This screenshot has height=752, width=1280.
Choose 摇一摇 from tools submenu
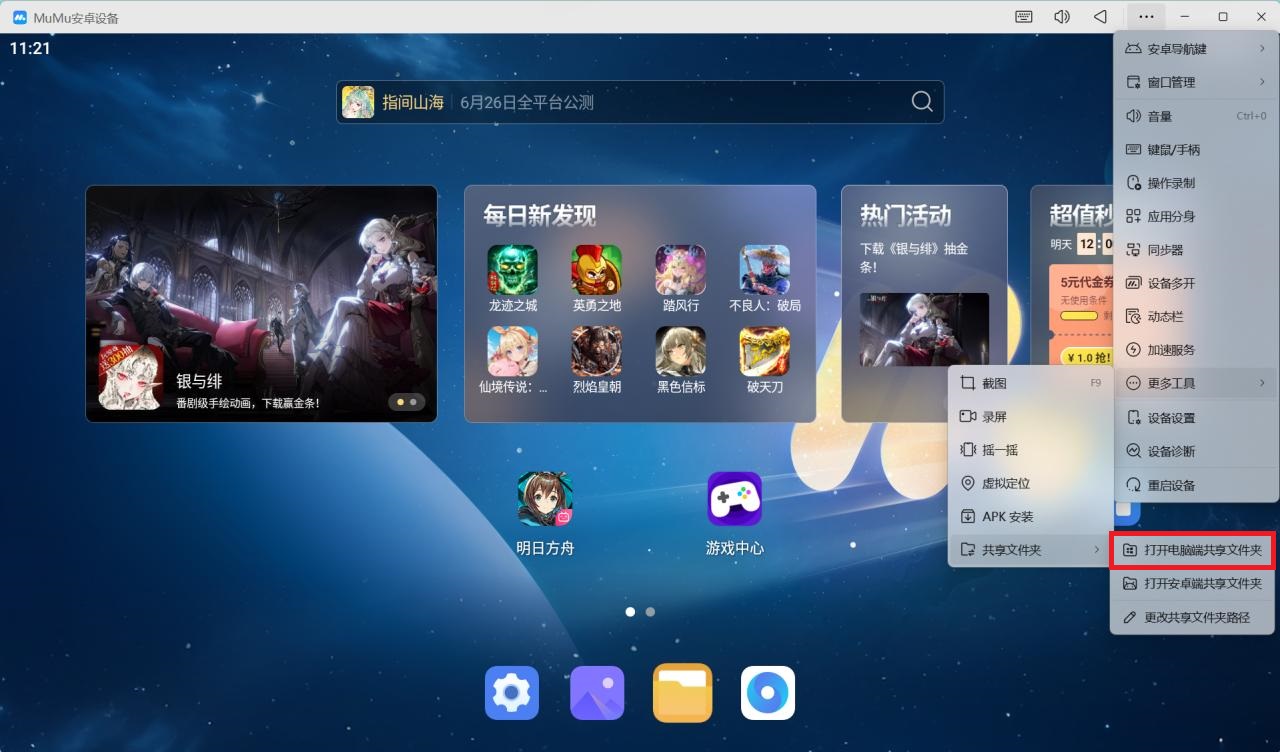point(1030,450)
